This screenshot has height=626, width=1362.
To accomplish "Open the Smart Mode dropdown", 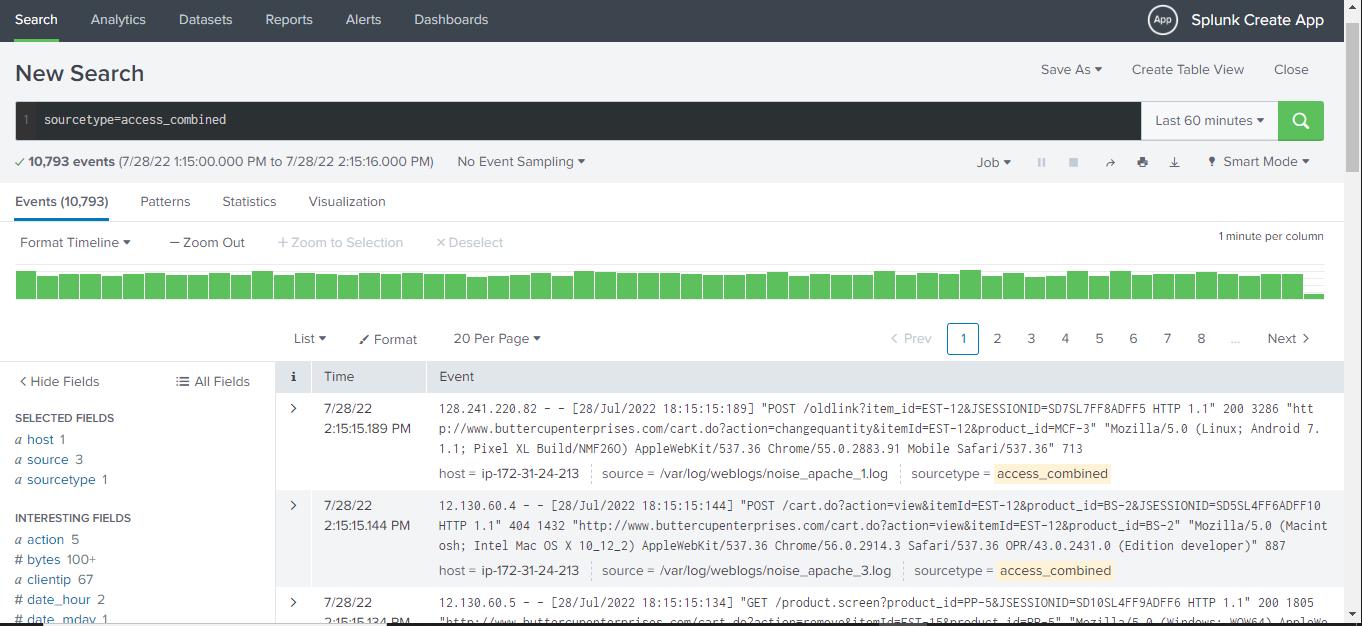I will coord(1258,162).
